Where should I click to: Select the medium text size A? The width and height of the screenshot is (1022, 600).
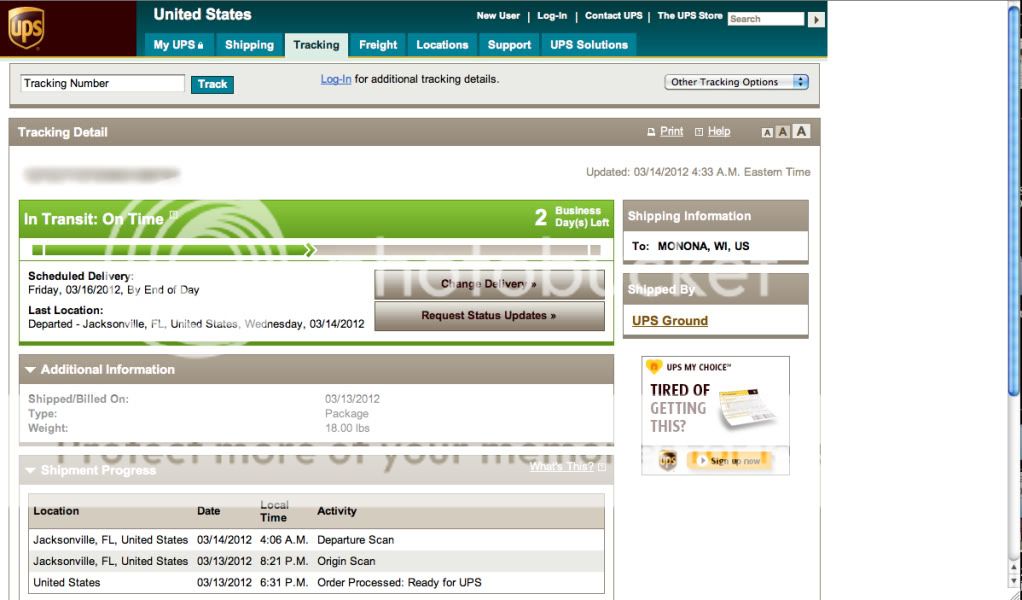[x=783, y=132]
